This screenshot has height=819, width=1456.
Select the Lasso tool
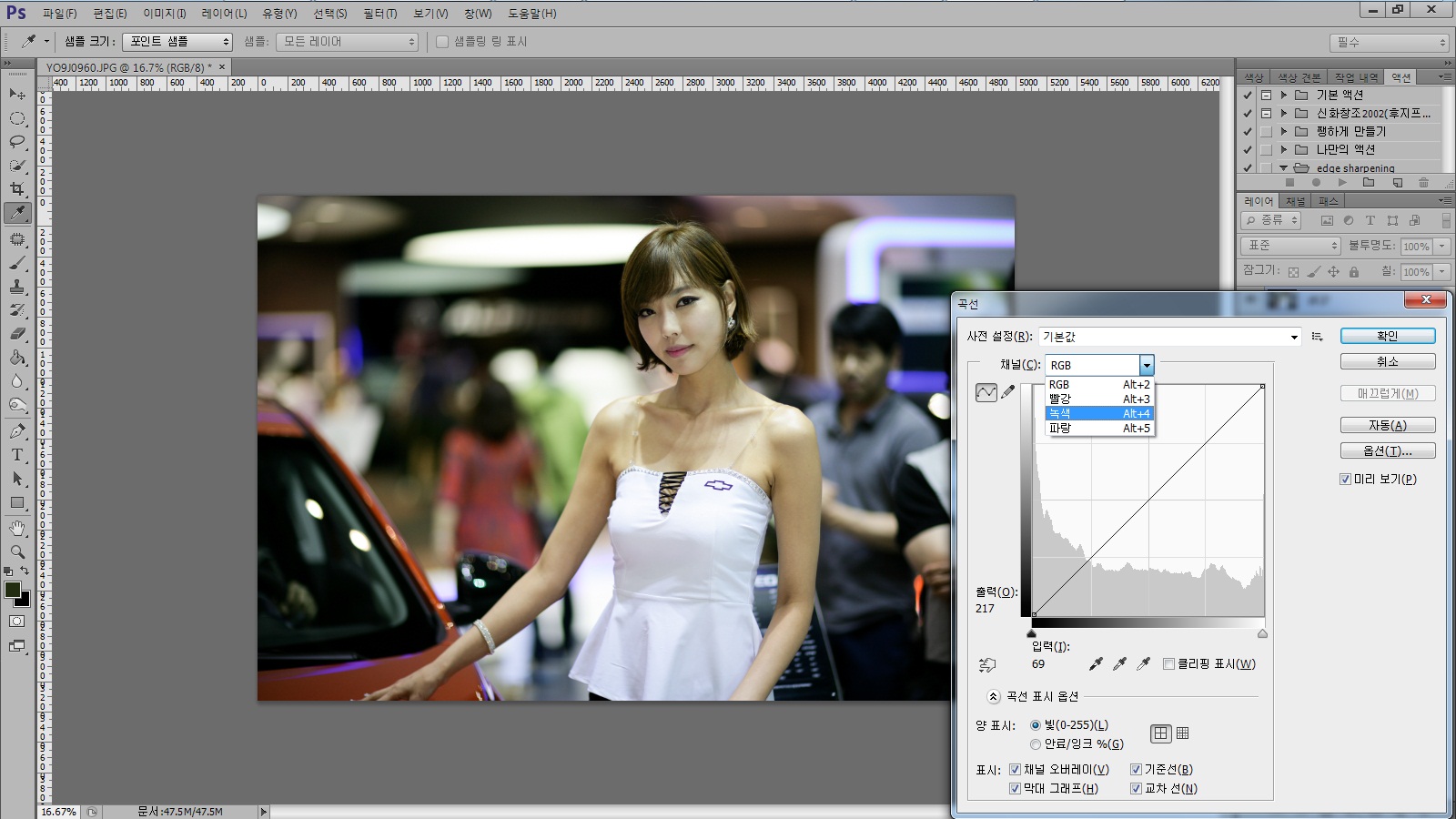(17, 142)
